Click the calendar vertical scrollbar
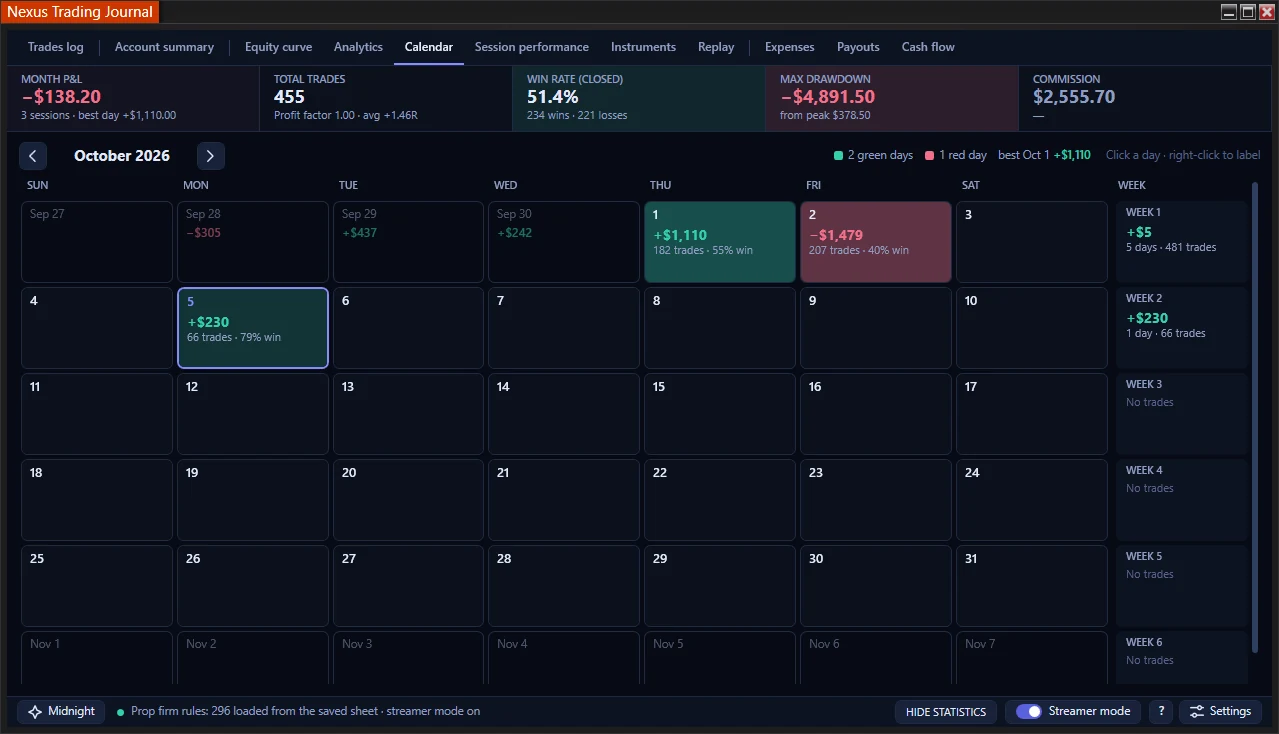 [x=1255, y=416]
